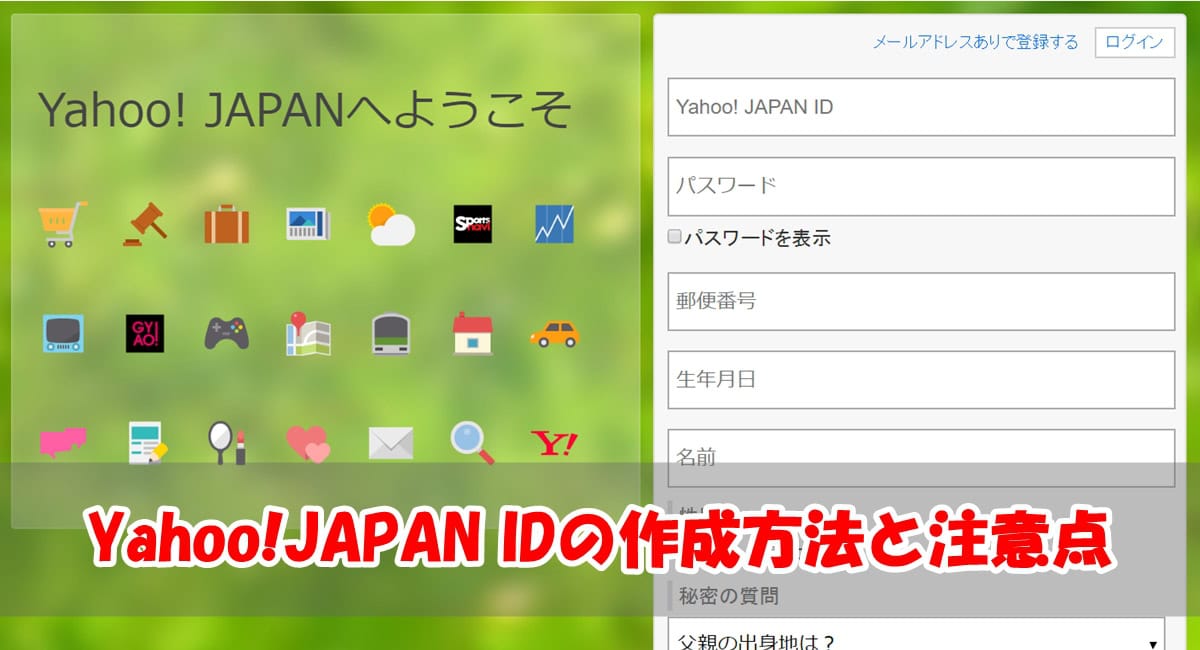Click the Yahoo! JAPANへようこそ heading
The image size is (1200, 650).
coord(305,109)
